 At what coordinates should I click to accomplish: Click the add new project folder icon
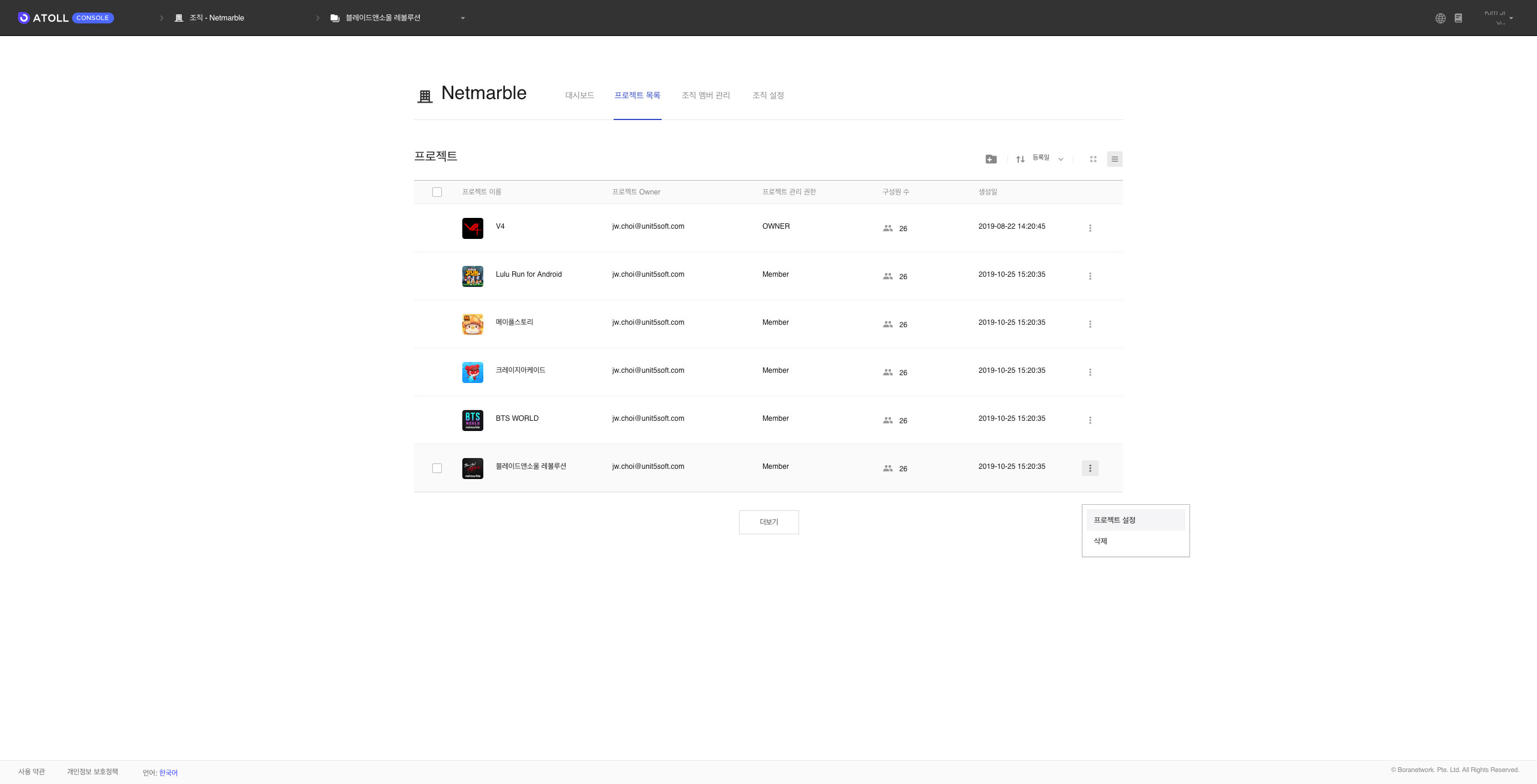click(991, 159)
